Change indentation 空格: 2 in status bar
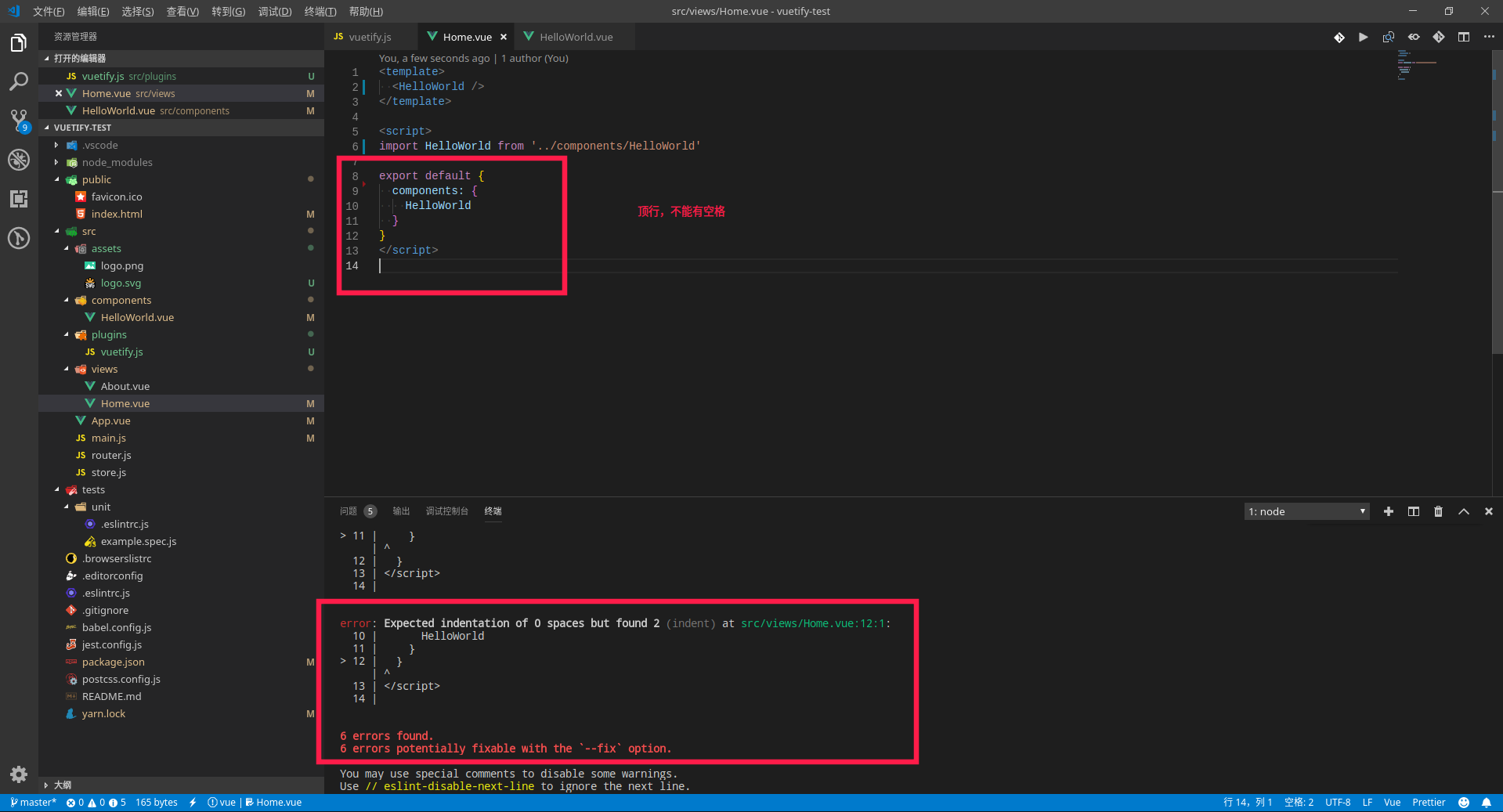Viewport: 1503px width, 812px height. [x=1299, y=803]
